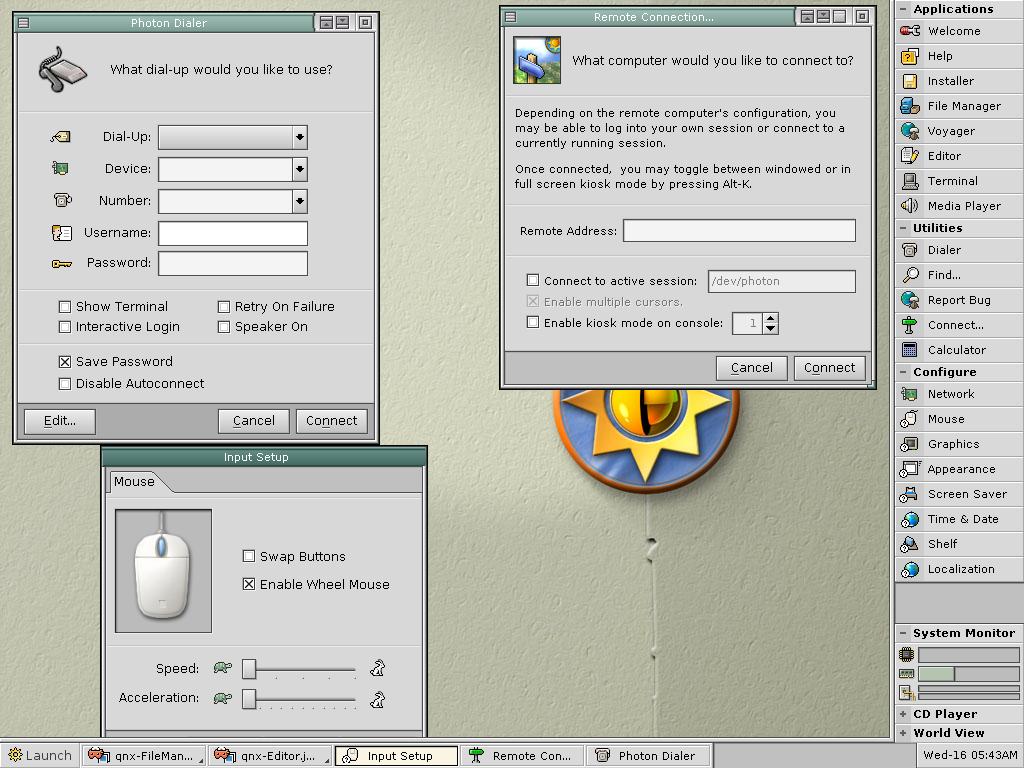
Task: Open the Localization settings icon
Action: [x=910, y=569]
